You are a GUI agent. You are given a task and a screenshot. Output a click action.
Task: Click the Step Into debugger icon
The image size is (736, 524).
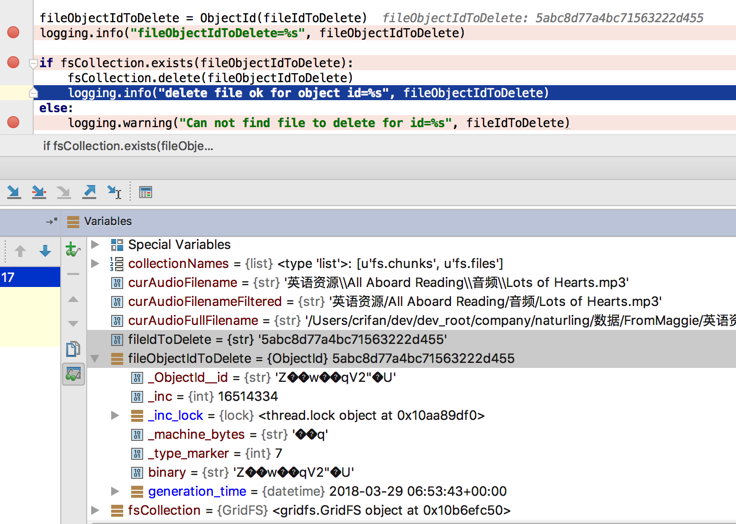[x=39, y=192]
